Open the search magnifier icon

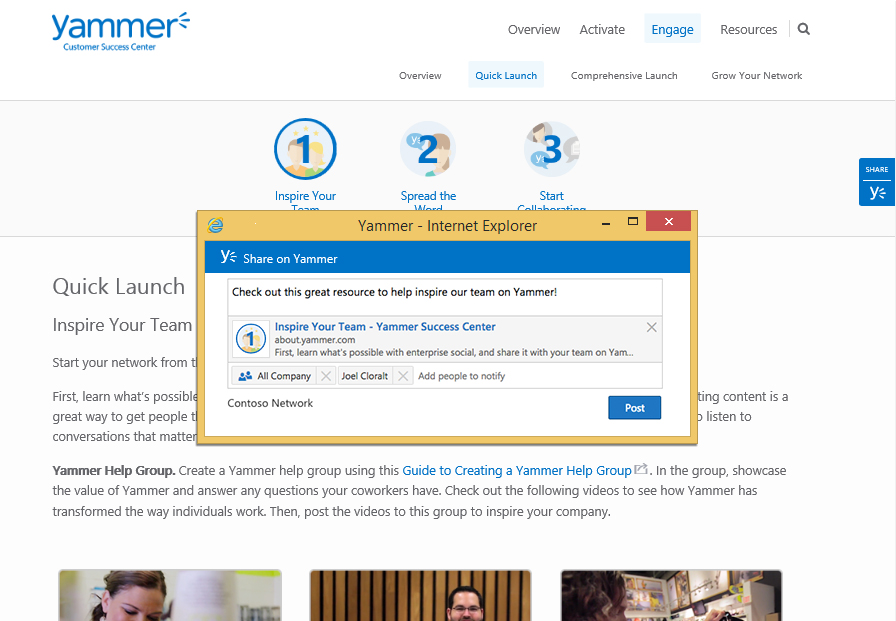pos(803,29)
